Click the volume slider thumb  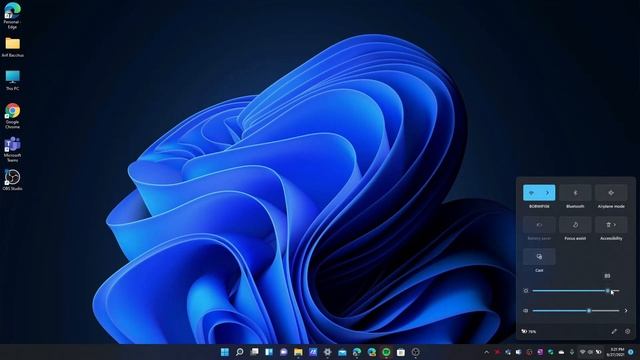589,311
